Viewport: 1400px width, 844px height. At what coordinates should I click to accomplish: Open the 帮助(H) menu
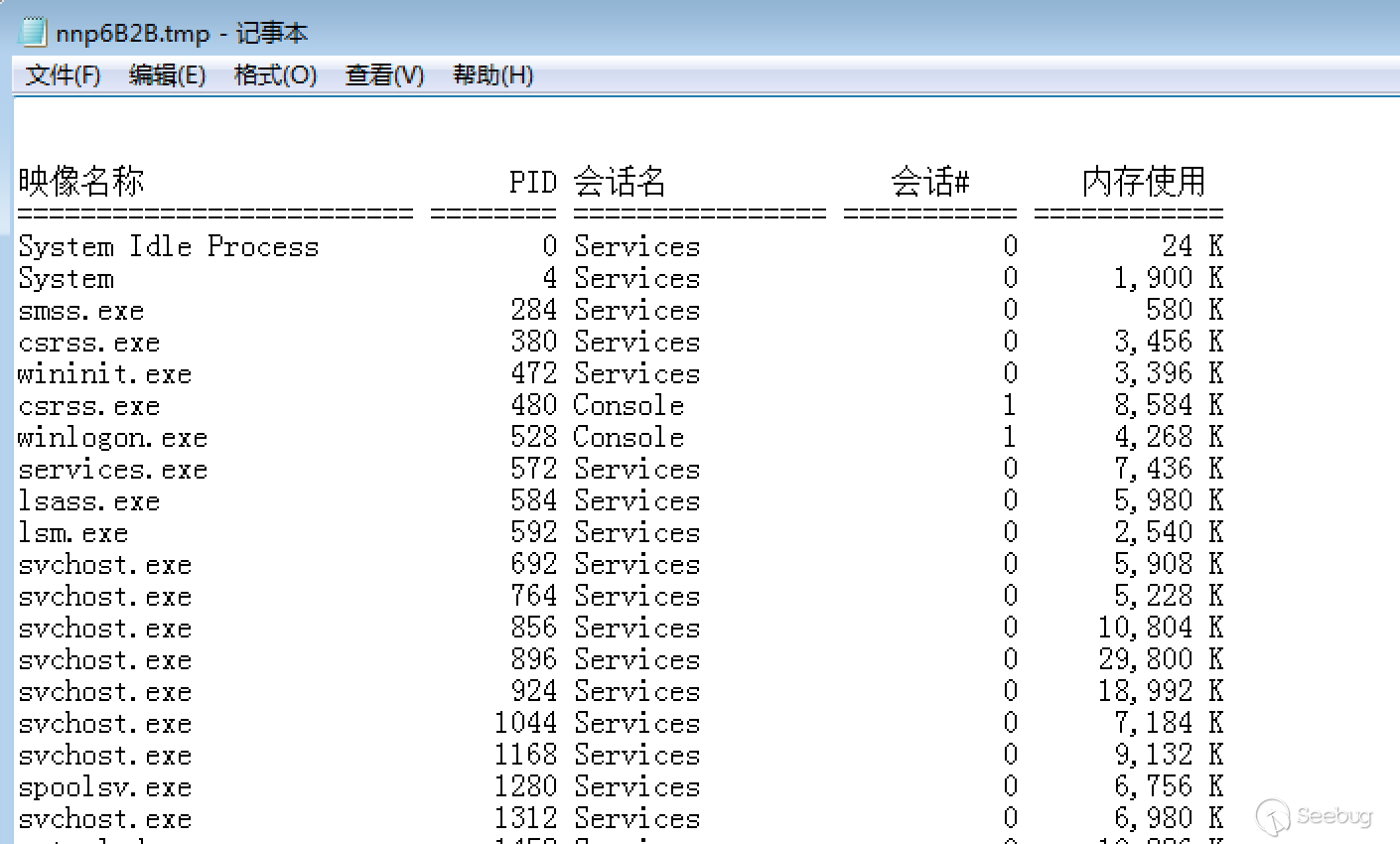pos(492,75)
